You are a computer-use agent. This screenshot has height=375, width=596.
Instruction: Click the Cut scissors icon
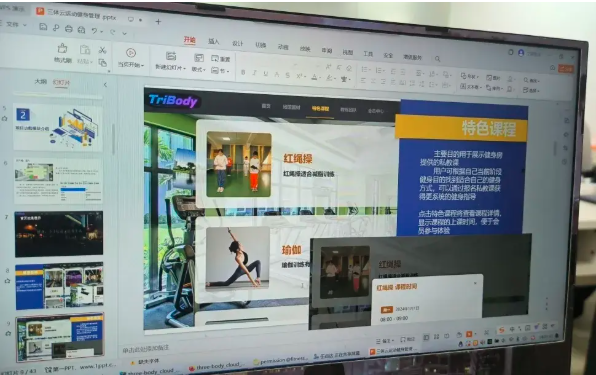(x=102, y=50)
